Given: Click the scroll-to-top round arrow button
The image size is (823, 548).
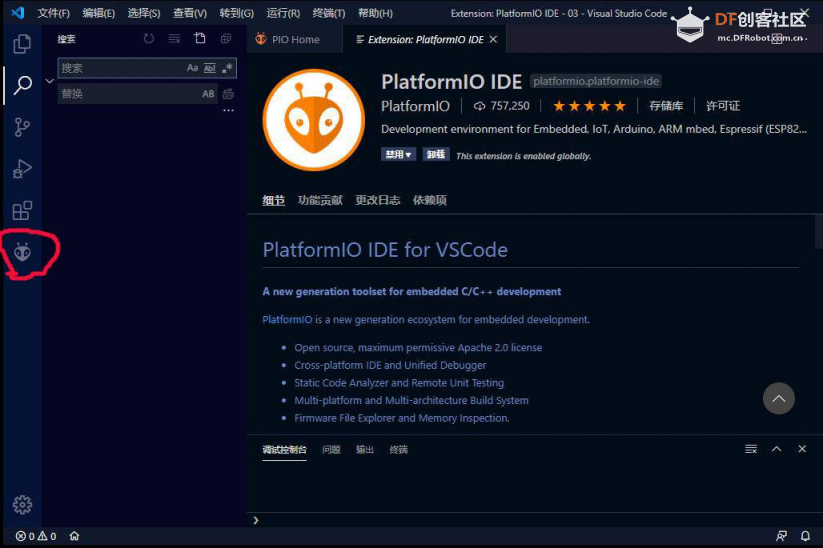Looking at the screenshot, I should (778, 398).
